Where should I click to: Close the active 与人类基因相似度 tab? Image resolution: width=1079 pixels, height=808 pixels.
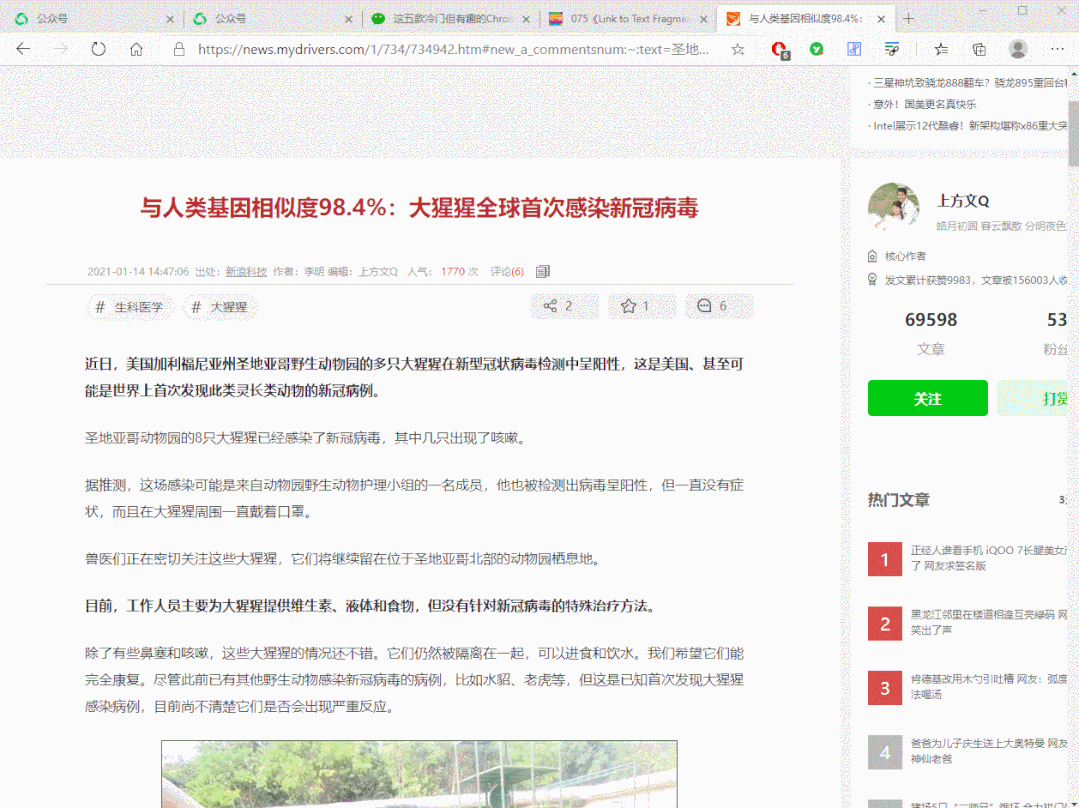click(882, 19)
